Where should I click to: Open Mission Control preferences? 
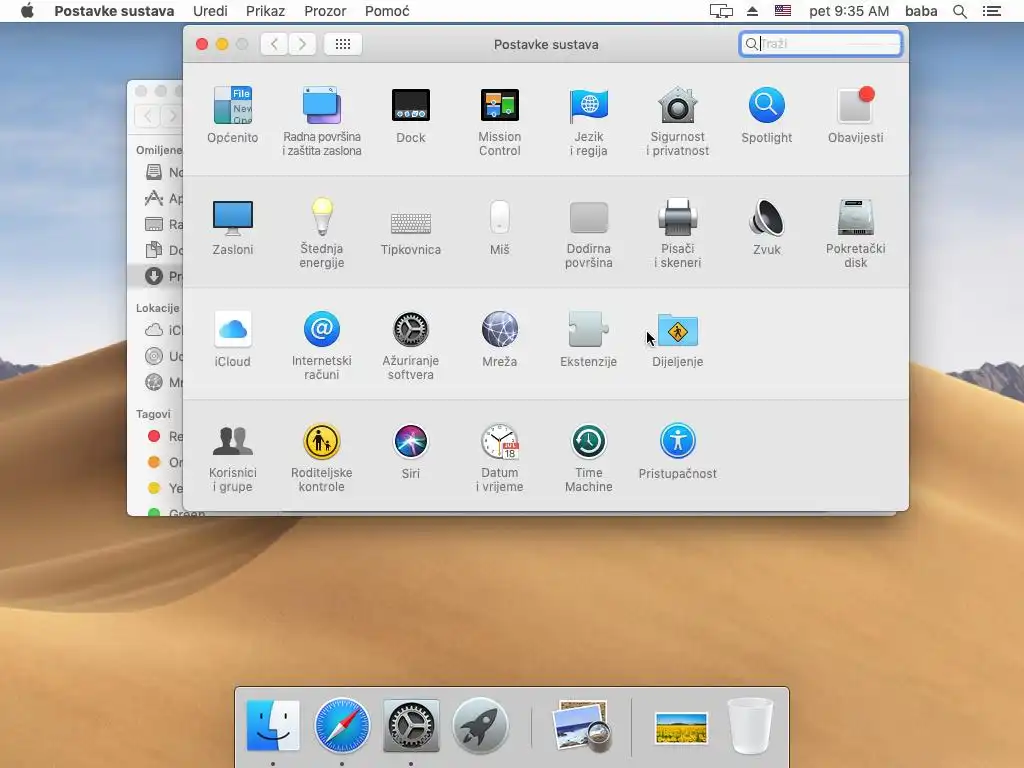click(500, 121)
